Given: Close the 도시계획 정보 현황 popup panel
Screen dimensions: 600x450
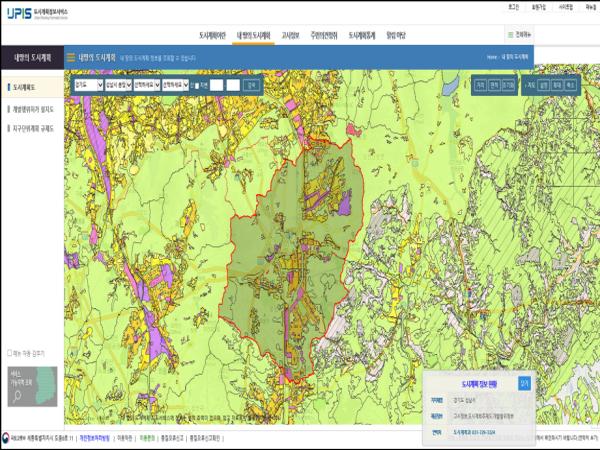Looking at the screenshot, I should click(x=524, y=382).
